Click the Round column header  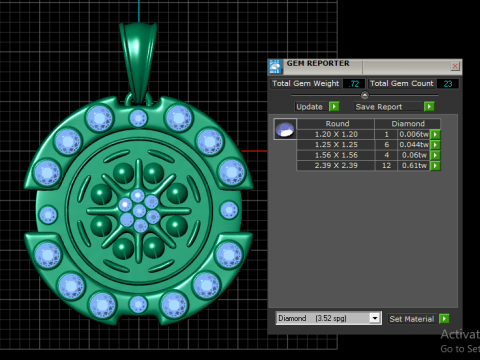coord(336,124)
